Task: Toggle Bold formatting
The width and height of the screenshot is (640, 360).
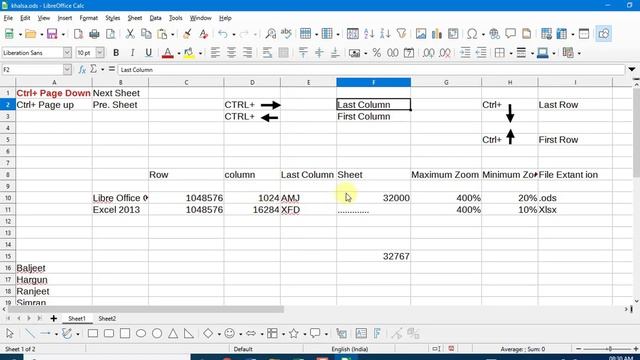Action: click(x=116, y=53)
